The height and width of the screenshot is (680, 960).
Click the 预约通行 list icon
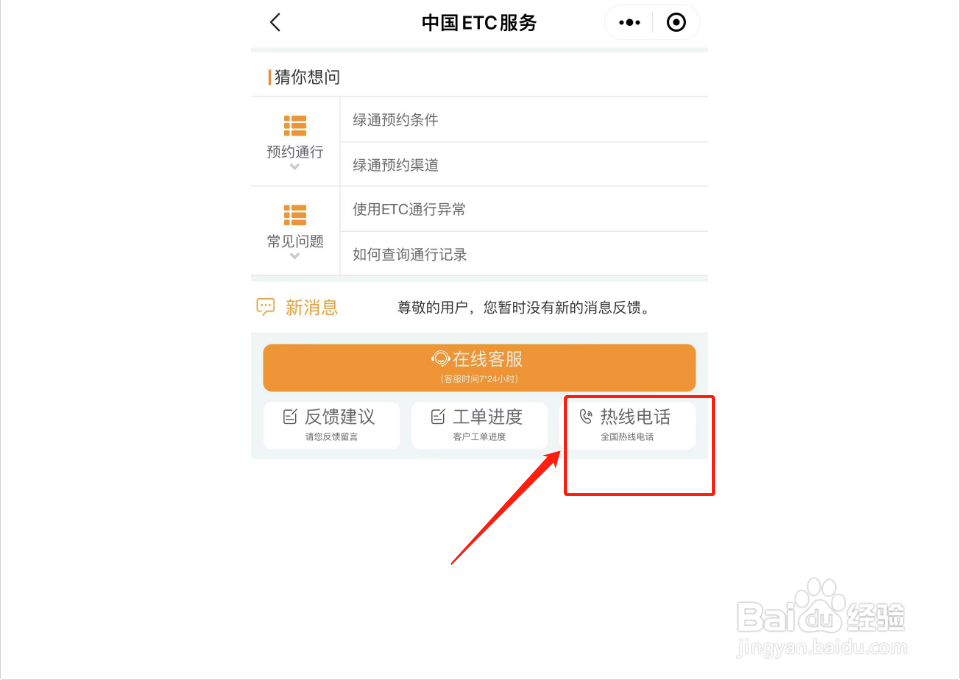point(295,125)
